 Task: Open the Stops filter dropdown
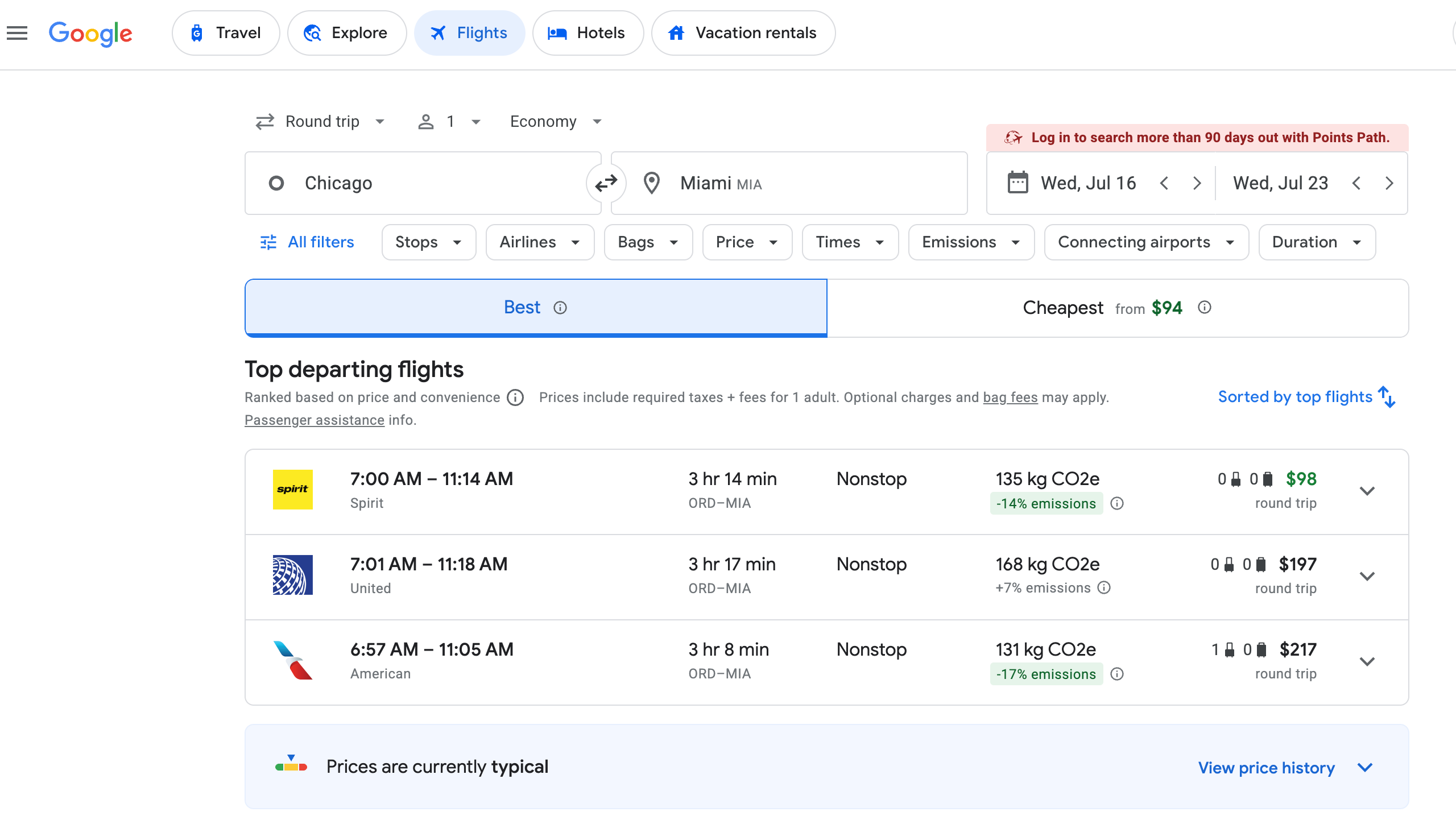coord(428,242)
